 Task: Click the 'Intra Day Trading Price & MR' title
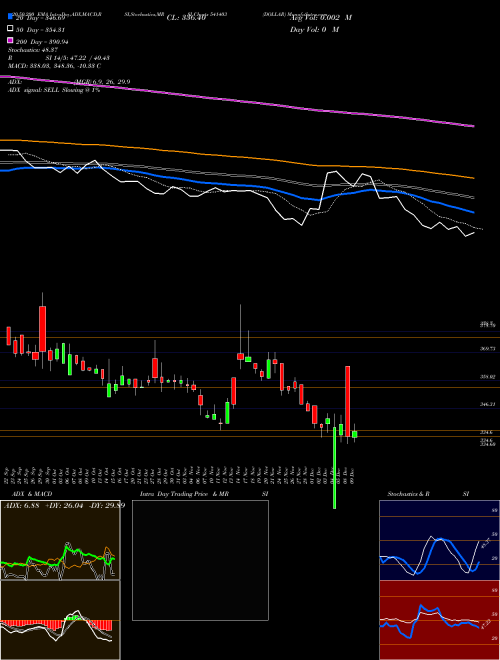click(184, 494)
